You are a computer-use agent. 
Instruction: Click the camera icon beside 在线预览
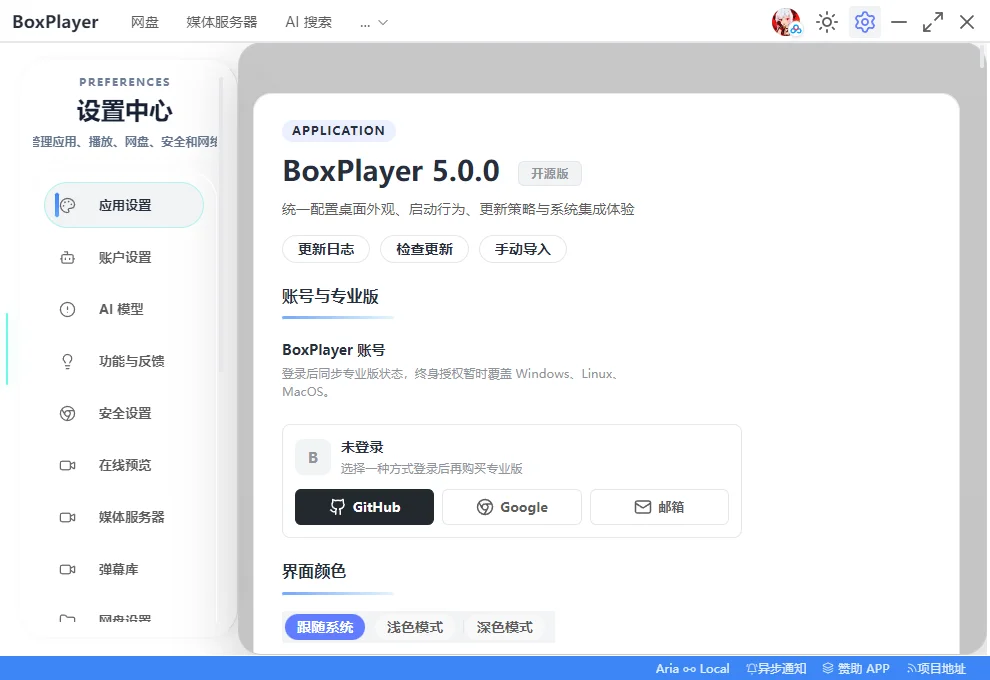click(x=68, y=465)
